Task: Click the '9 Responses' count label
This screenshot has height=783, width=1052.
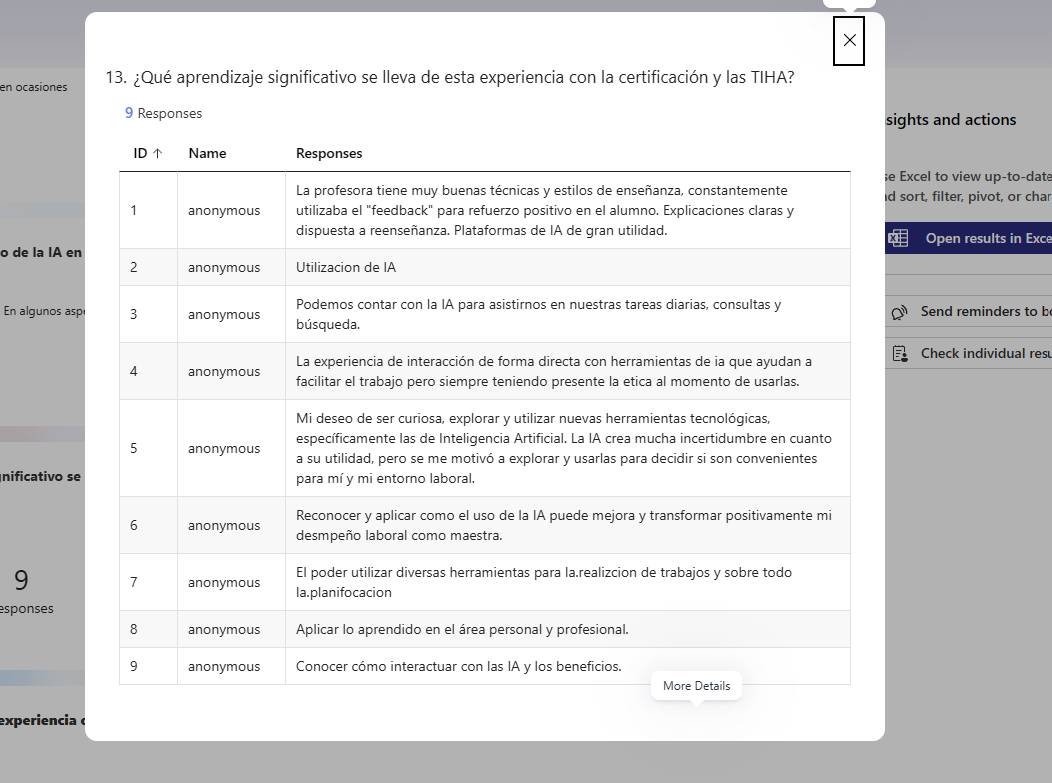Action: click(164, 113)
